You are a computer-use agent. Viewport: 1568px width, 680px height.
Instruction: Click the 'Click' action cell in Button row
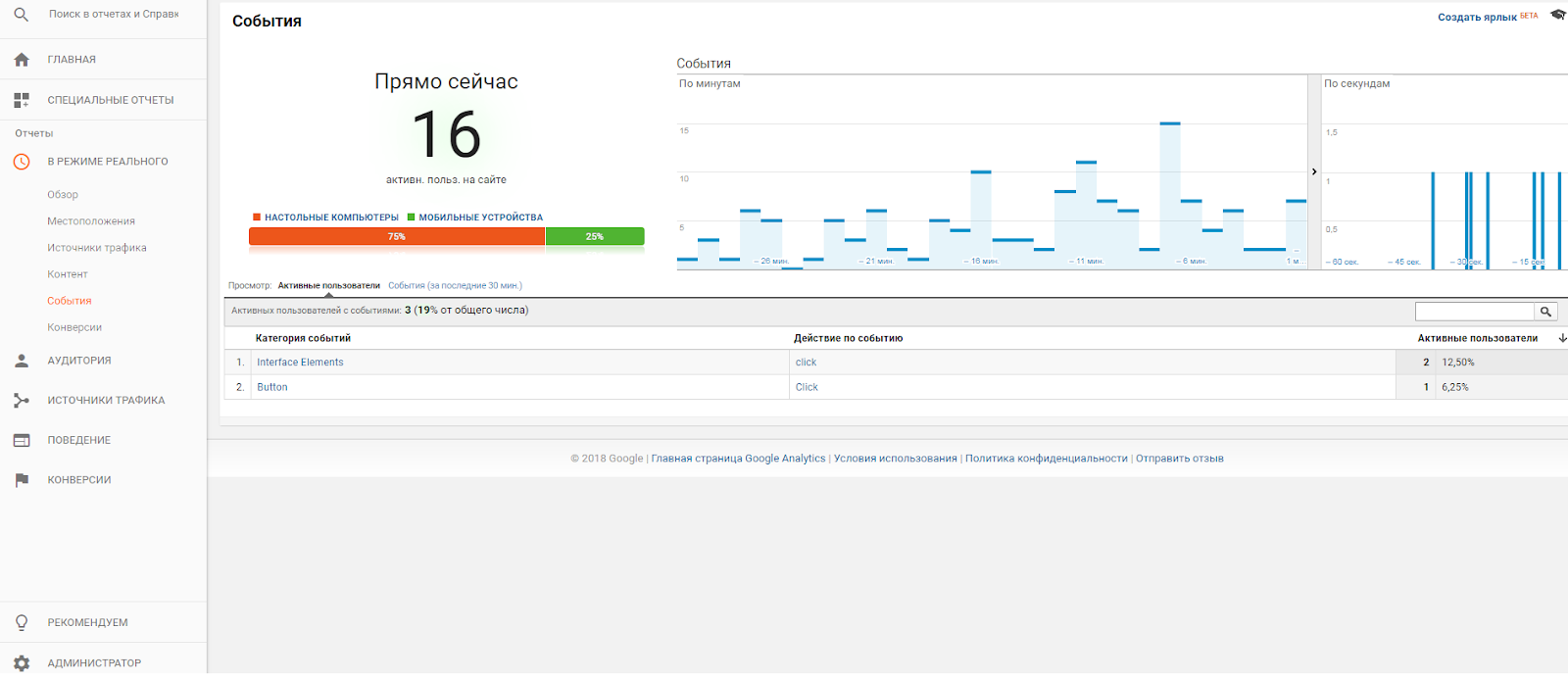[x=807, y=387]
